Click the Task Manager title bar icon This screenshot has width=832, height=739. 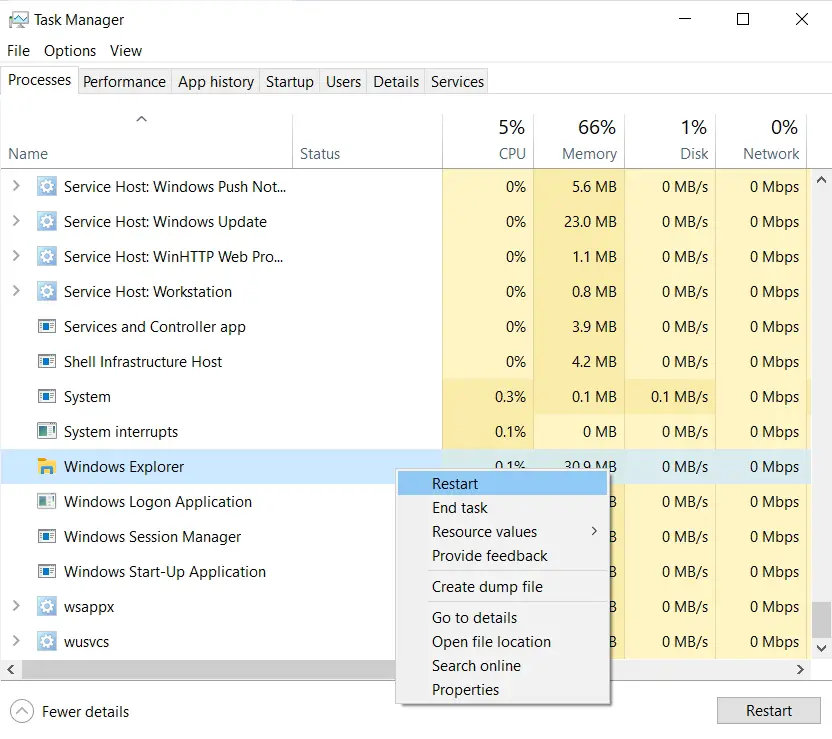(x=19, y=20)
